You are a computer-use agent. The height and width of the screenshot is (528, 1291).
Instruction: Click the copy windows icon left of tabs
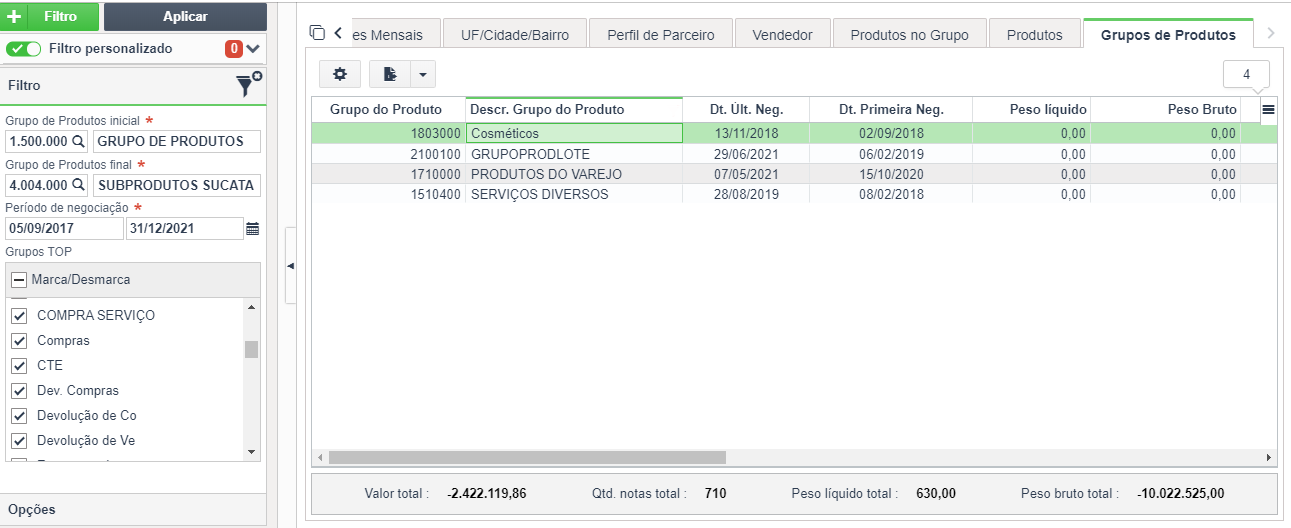[318, 33]
